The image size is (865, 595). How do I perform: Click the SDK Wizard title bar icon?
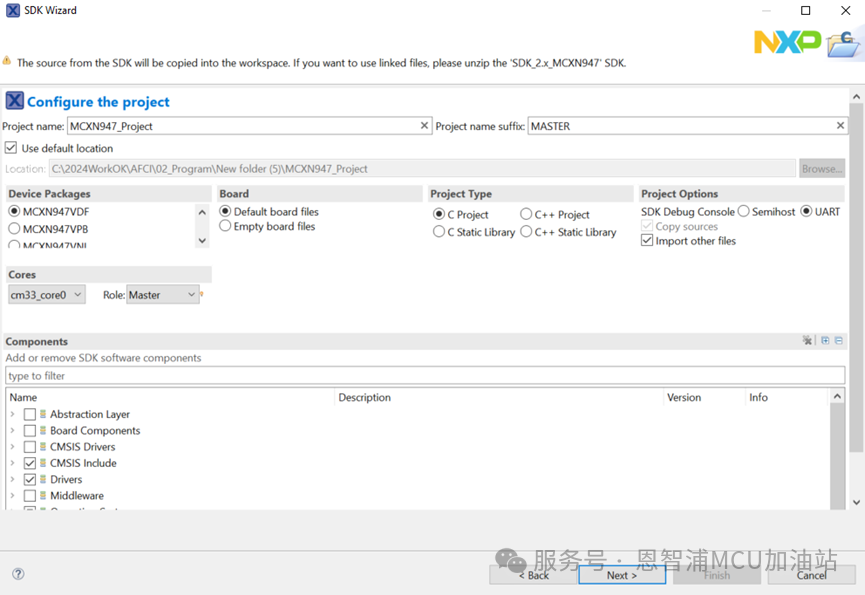coord(13,10)
